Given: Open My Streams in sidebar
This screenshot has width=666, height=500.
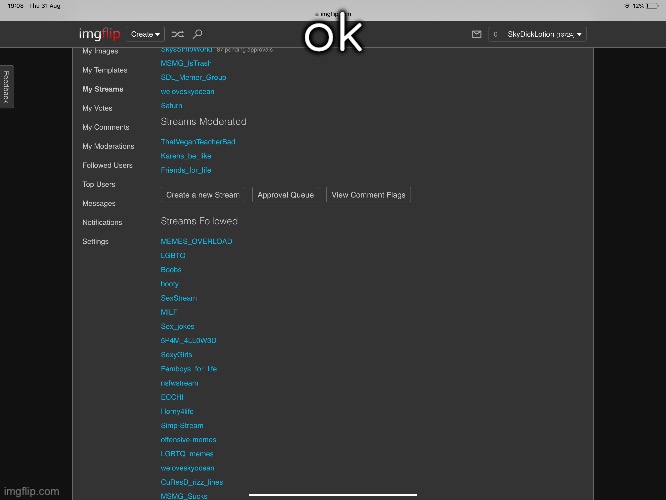Looking at the screenshot, I should pyautogui.click(x=102, y=89).
